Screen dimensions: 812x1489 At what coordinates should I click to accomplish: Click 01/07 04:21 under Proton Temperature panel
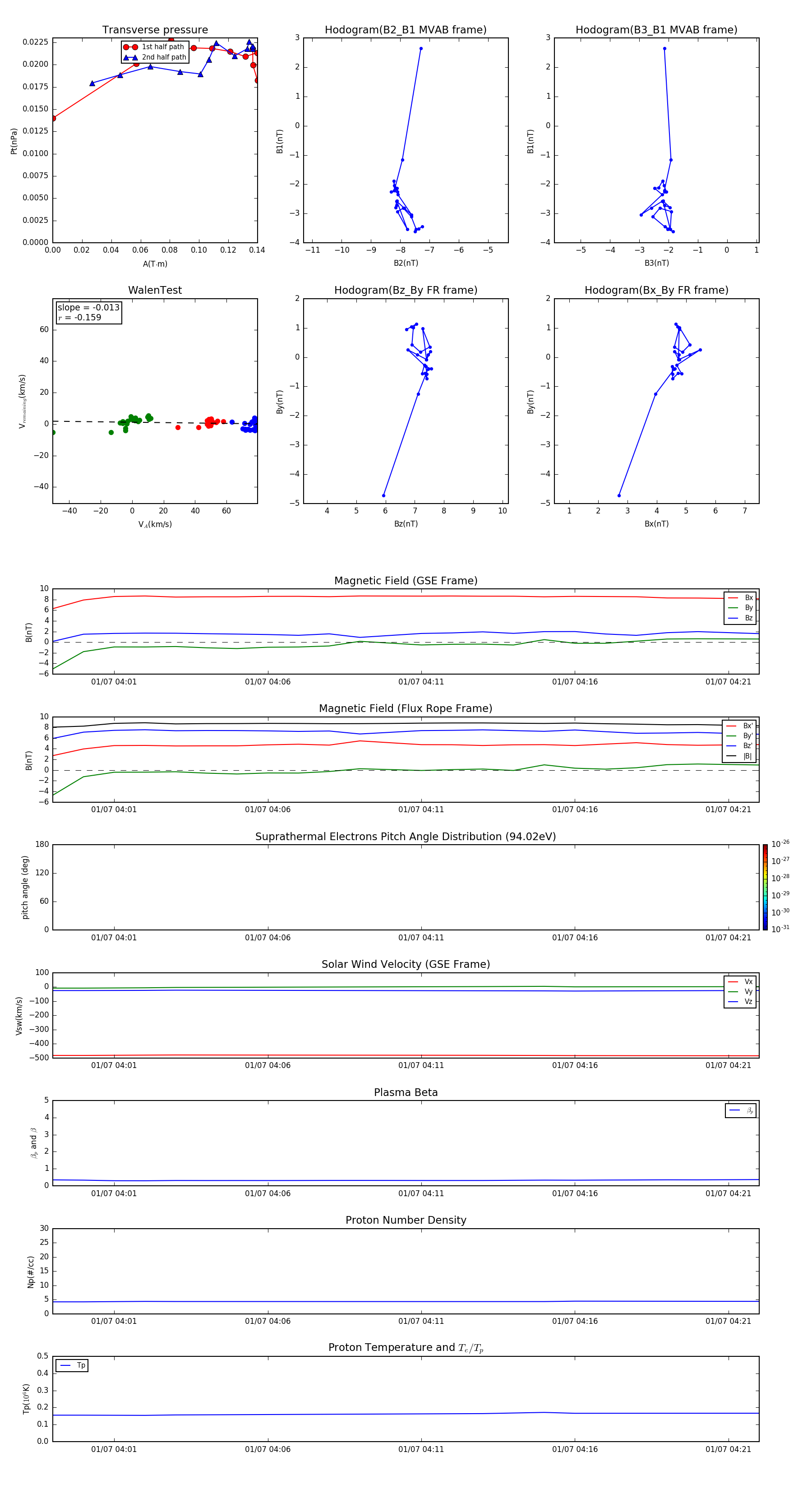tap(728, 1449)
